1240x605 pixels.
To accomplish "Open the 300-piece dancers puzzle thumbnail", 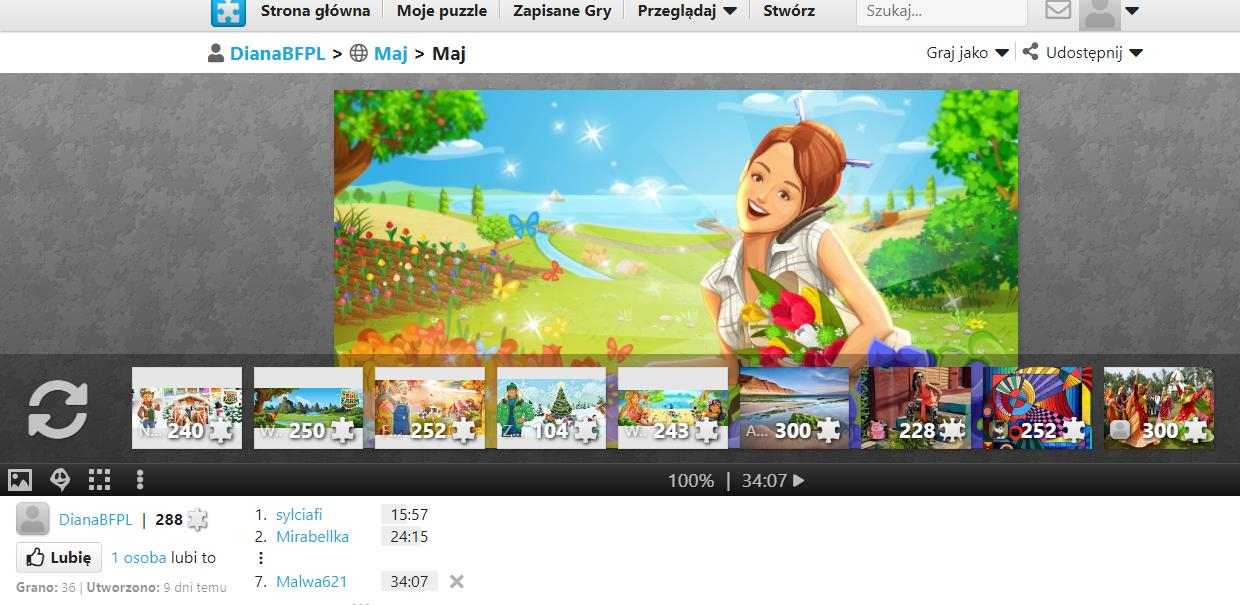I will tap(1158, 408).
